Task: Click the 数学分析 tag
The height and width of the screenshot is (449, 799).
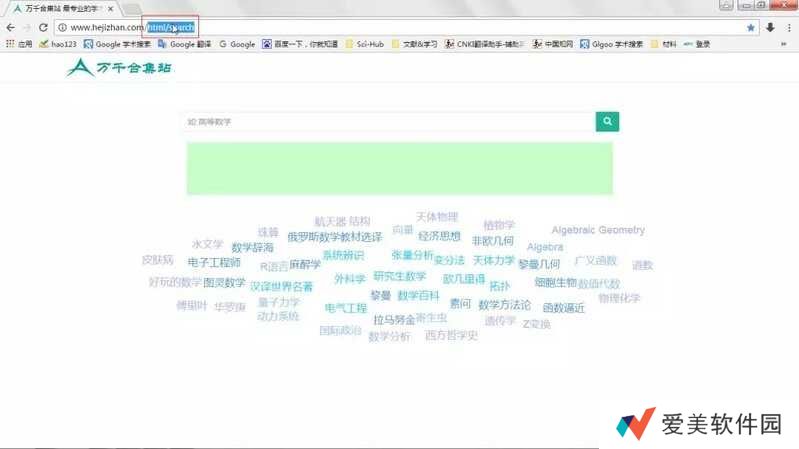Action: pos(389,336)
